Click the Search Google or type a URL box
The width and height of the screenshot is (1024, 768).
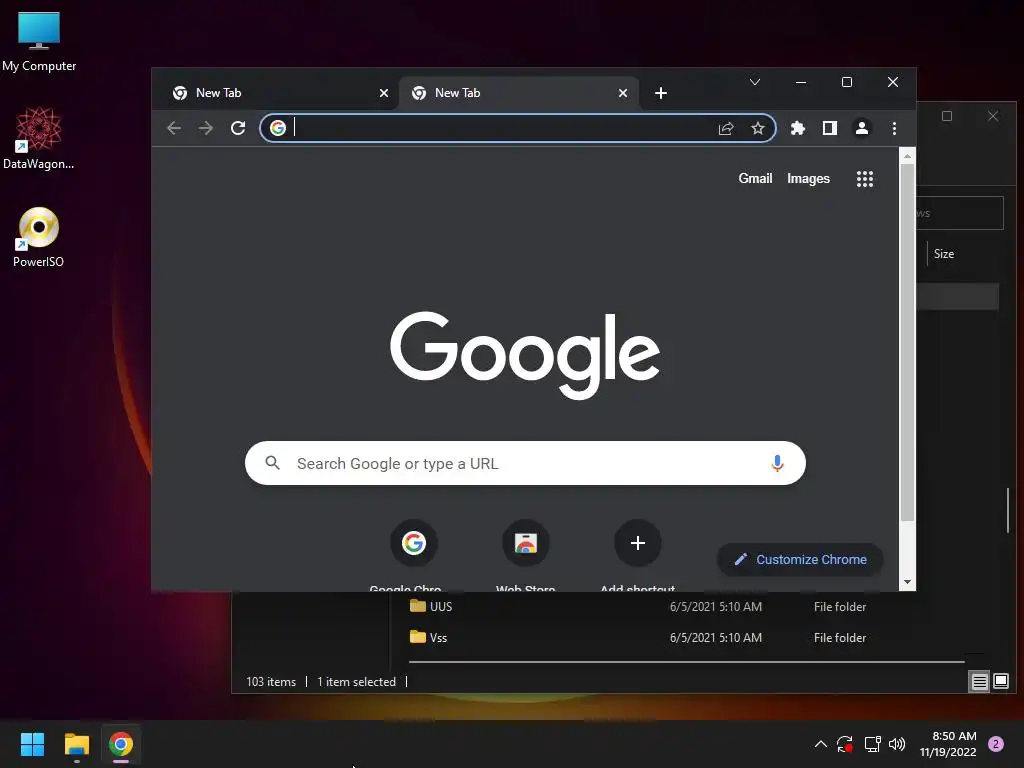point(525,463)
